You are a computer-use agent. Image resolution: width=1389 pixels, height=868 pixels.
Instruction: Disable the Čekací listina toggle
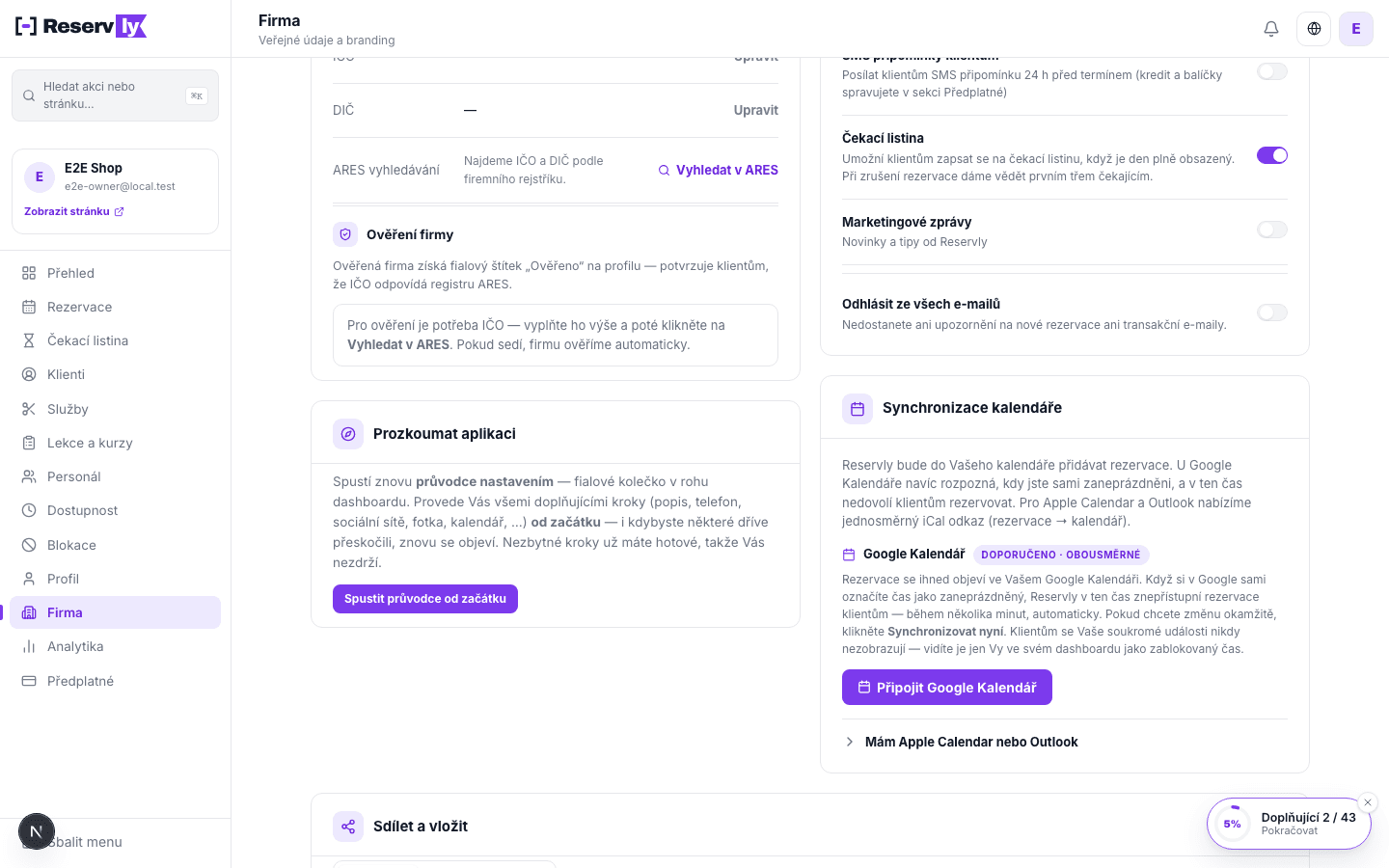(1272, 155)
